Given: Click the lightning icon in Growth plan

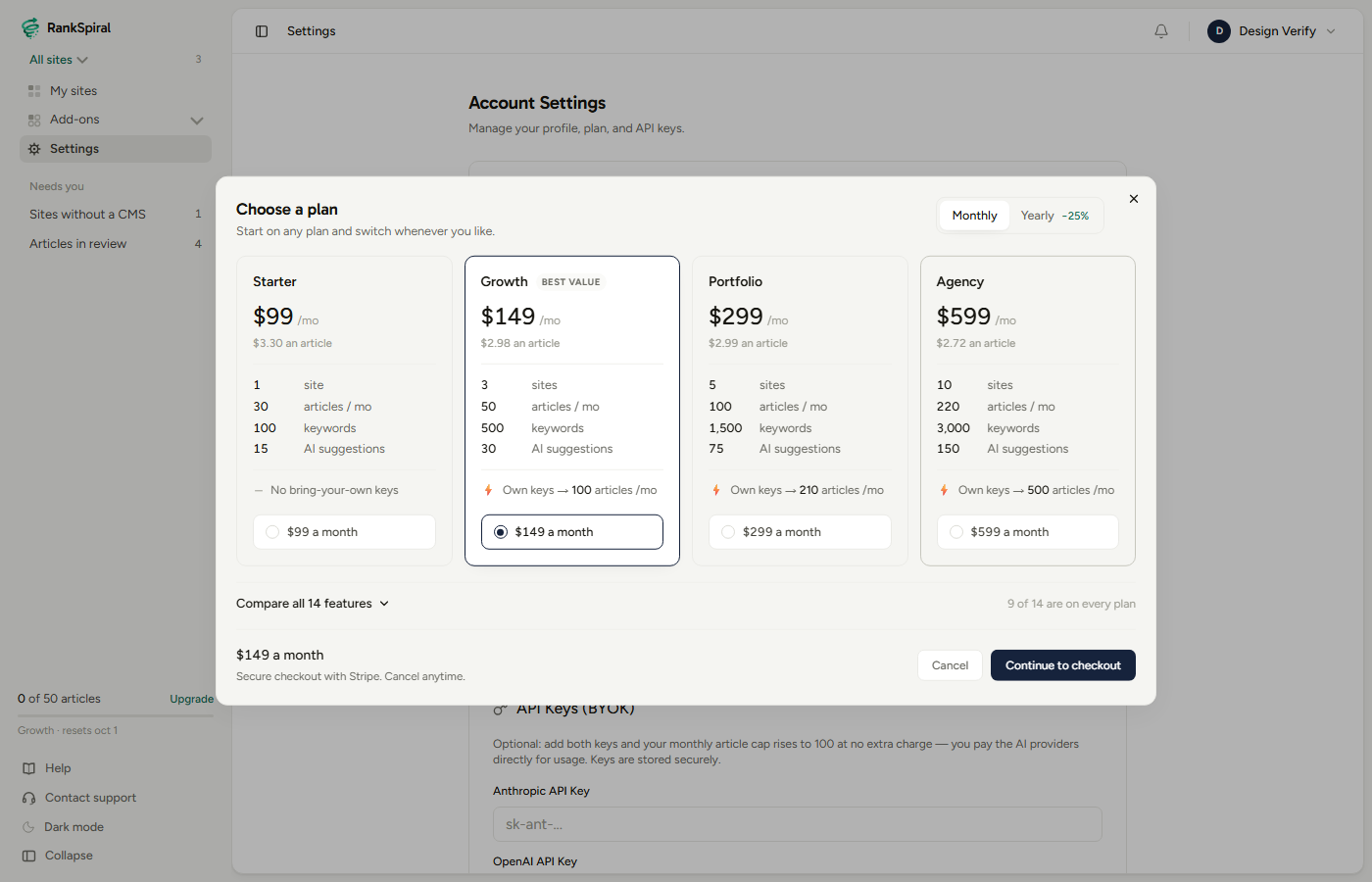Looking at the screenshot, I should click(x=488, y=490).
